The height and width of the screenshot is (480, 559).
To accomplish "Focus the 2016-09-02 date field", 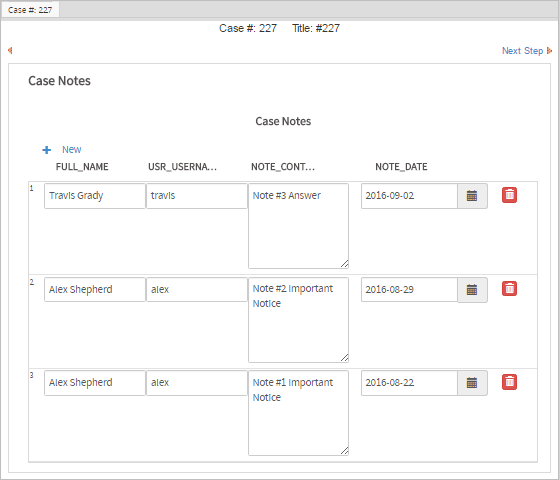I will pos(409,196).
